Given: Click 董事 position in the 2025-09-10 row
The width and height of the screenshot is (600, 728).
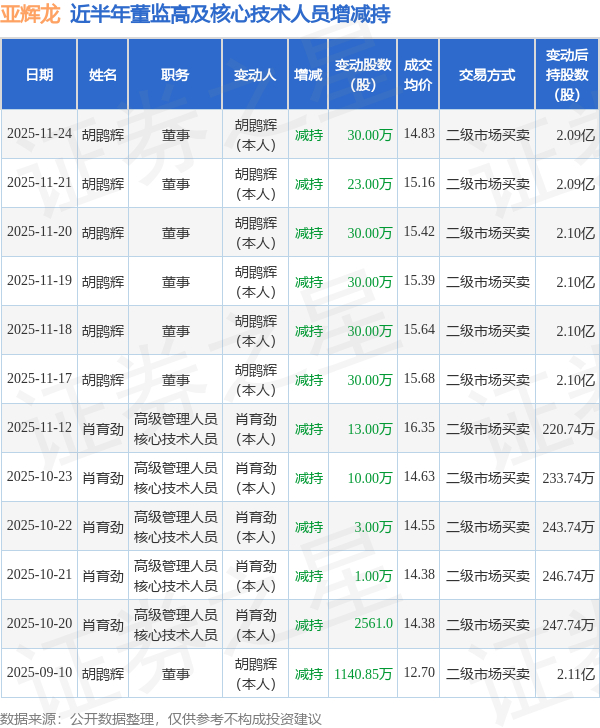Looking at the screenshot, I should point(176,674).
